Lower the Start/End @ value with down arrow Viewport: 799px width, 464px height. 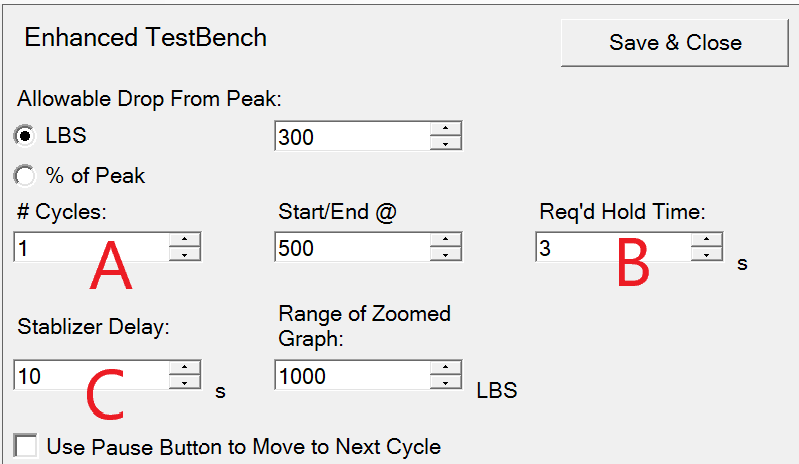445,254
